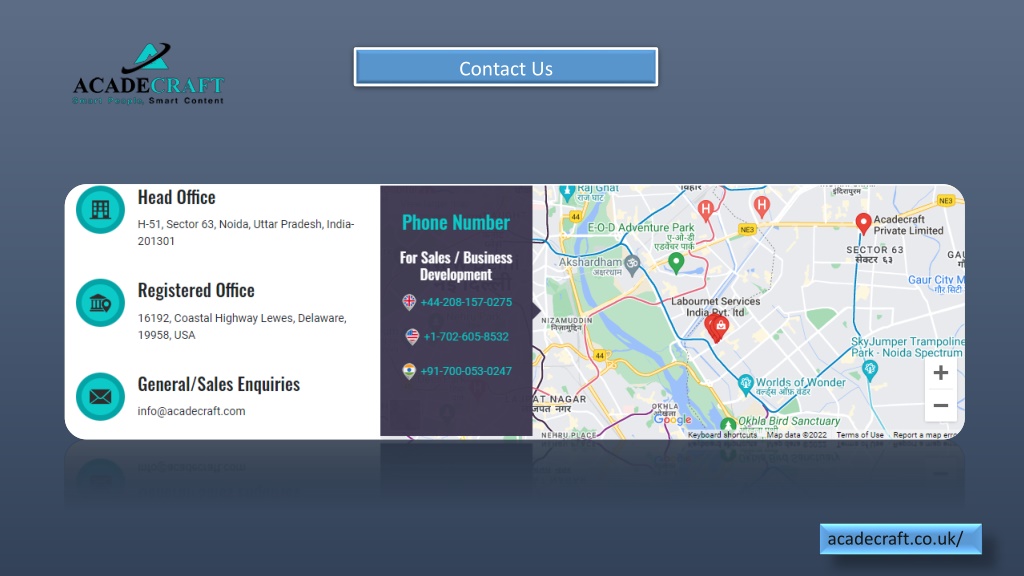Click the Phone Number heading
This screenshot has width=1024, height=576.
pyautogui.click(x=456, y=223)
